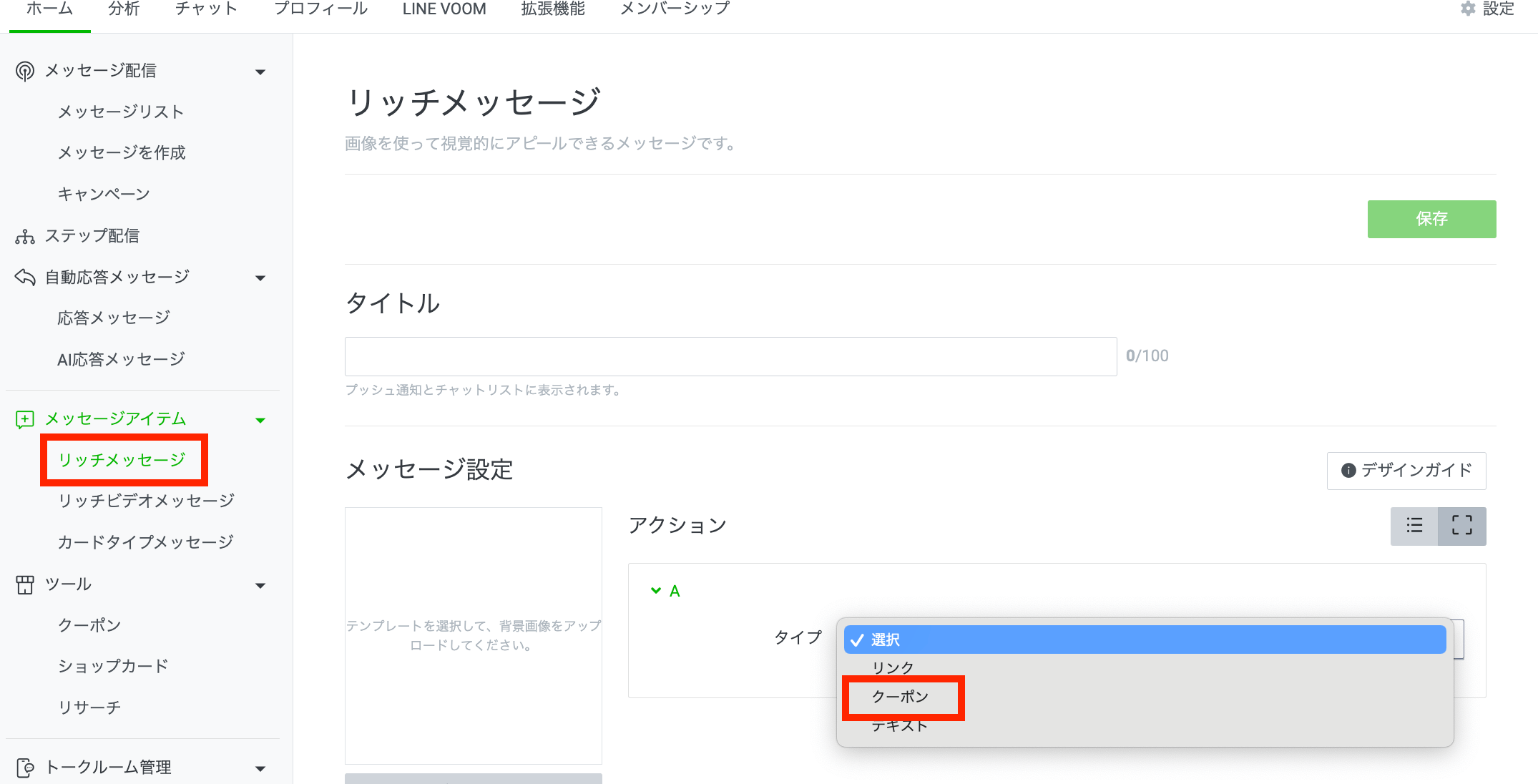Collapse action A section chevron

tap(655, 591)
